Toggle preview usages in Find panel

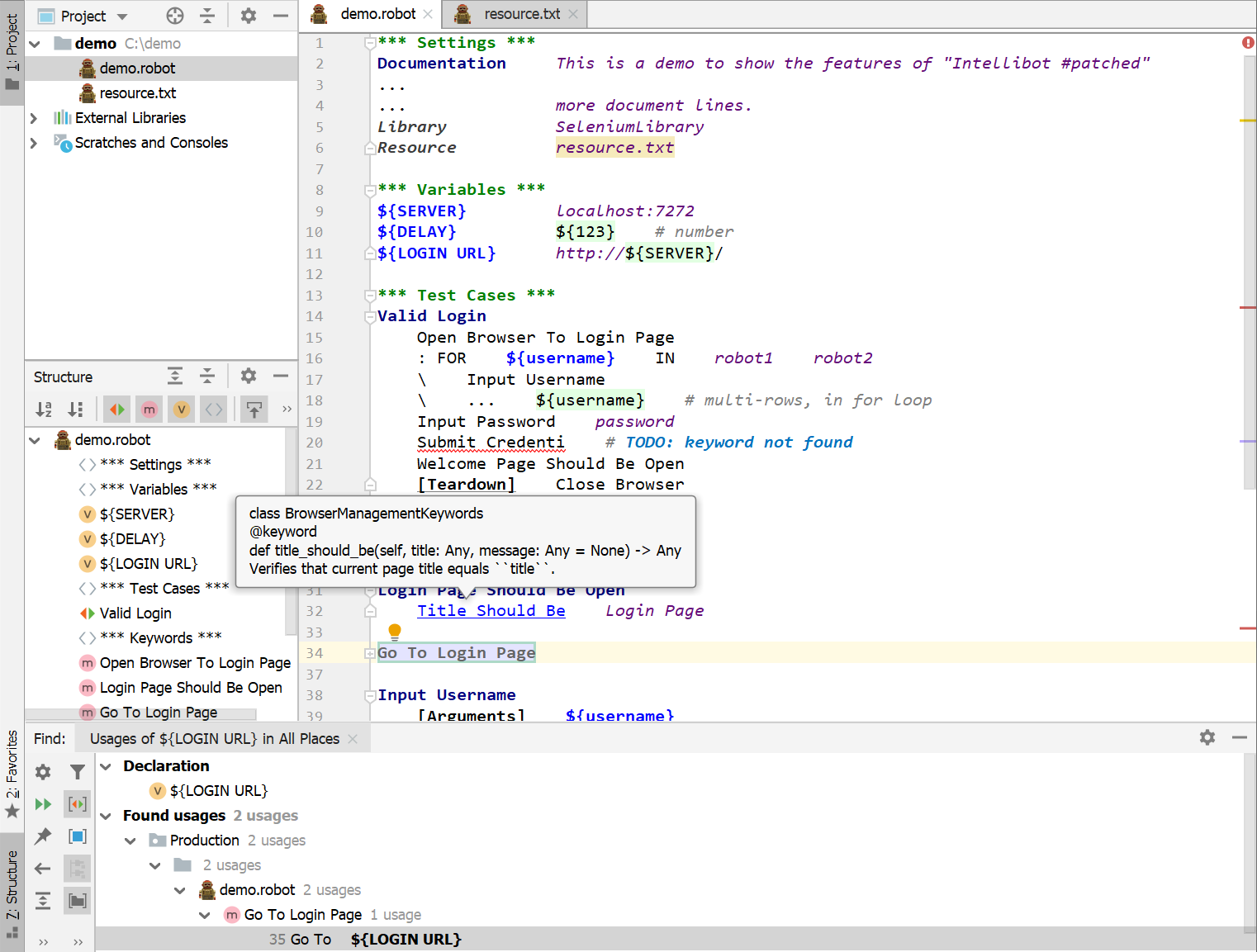[x=78, y=836]
